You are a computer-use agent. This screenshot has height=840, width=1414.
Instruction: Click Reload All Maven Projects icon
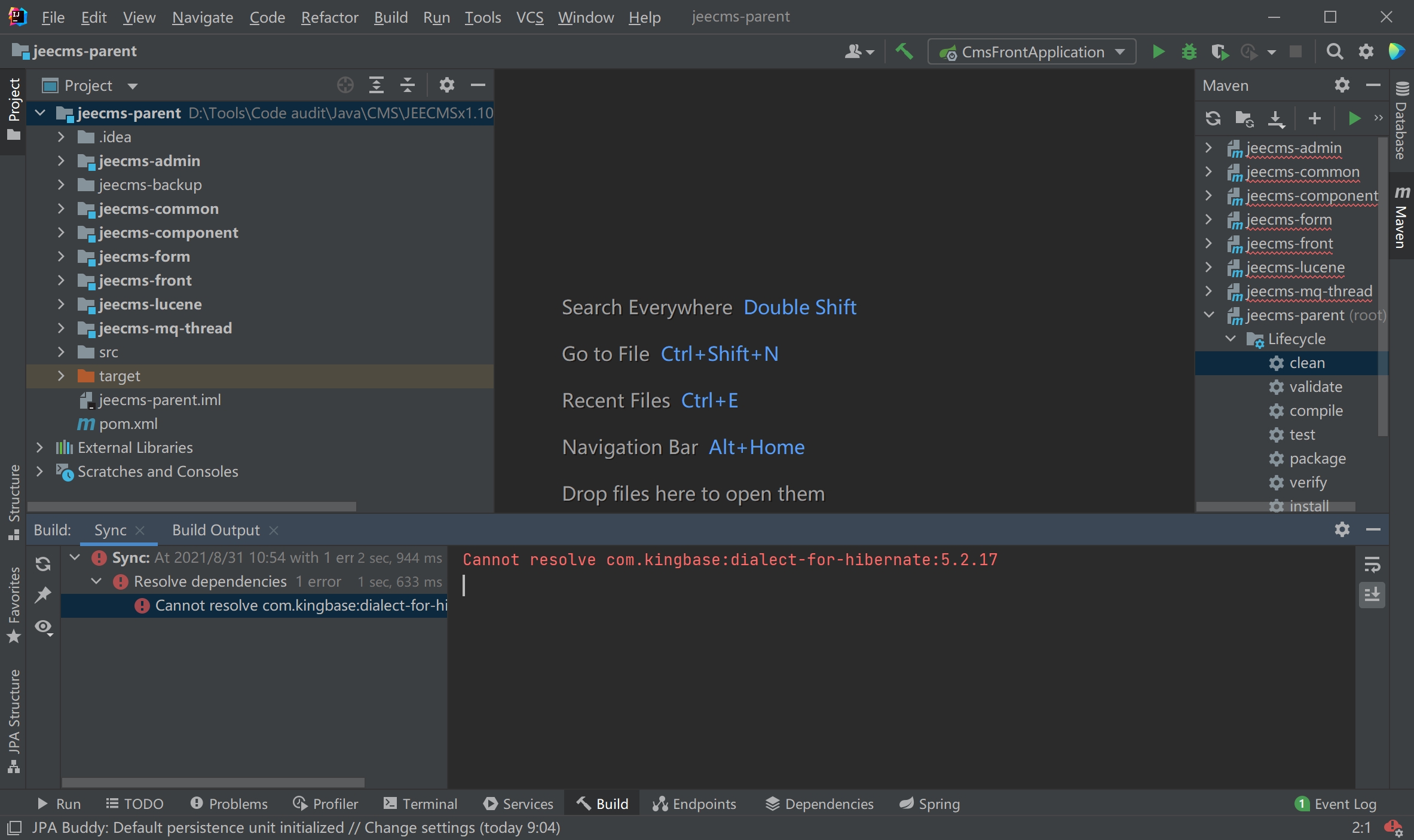coord(1213,118)
